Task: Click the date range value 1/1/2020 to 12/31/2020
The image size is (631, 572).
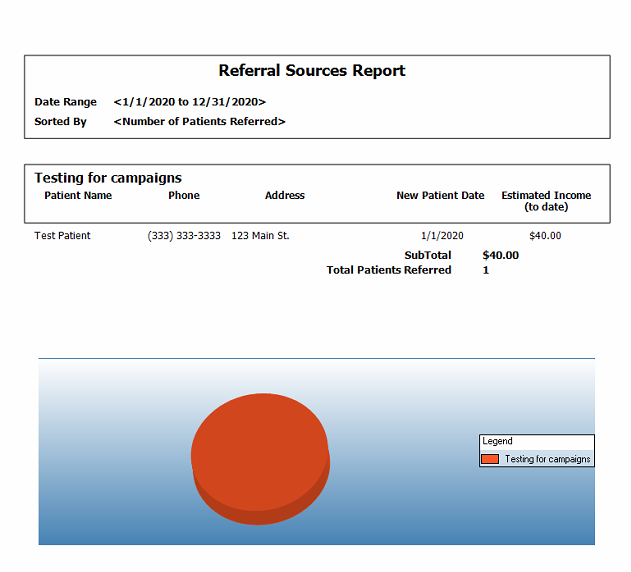Action: [190, 102]
